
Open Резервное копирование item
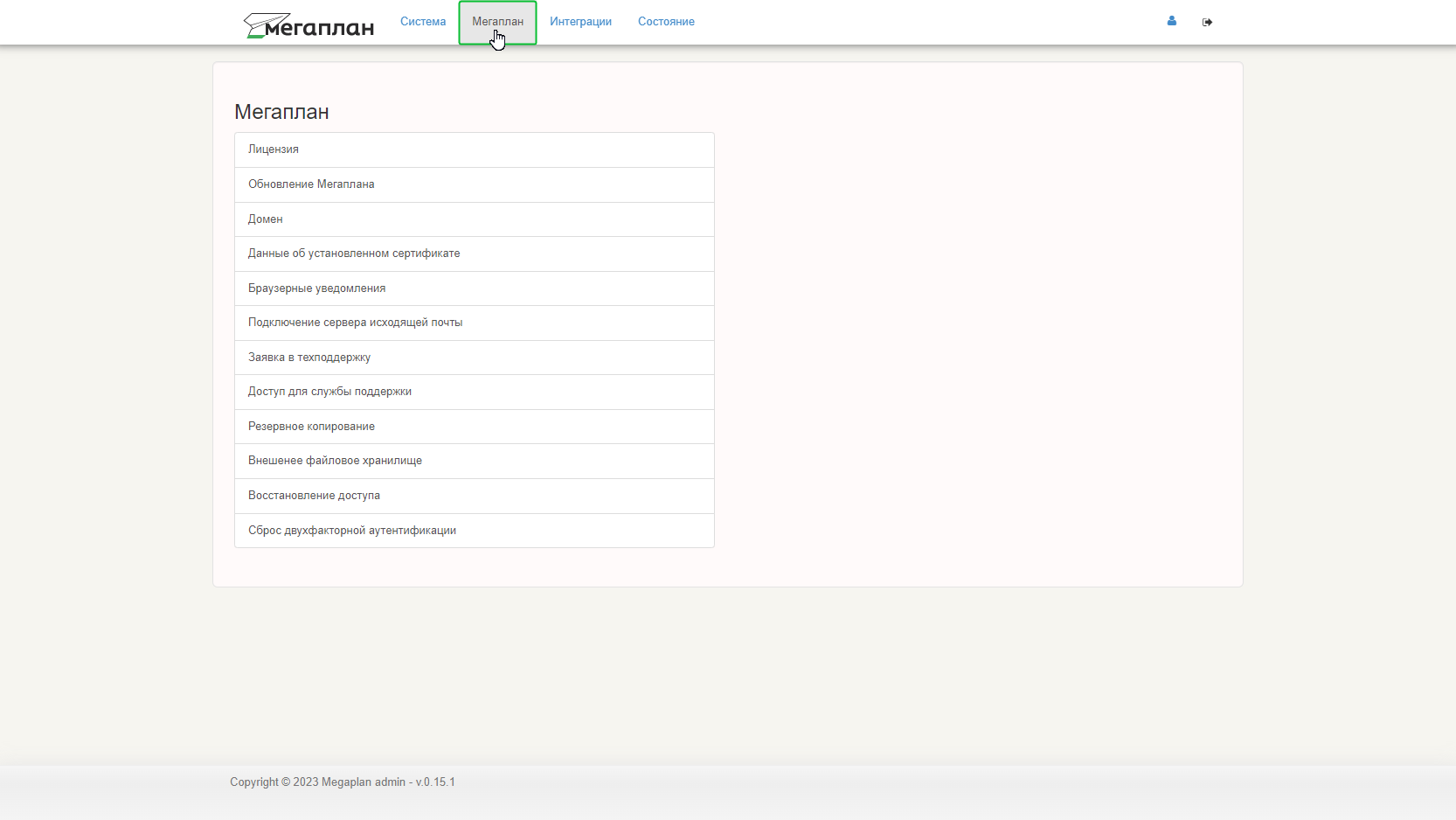[475, 427]
